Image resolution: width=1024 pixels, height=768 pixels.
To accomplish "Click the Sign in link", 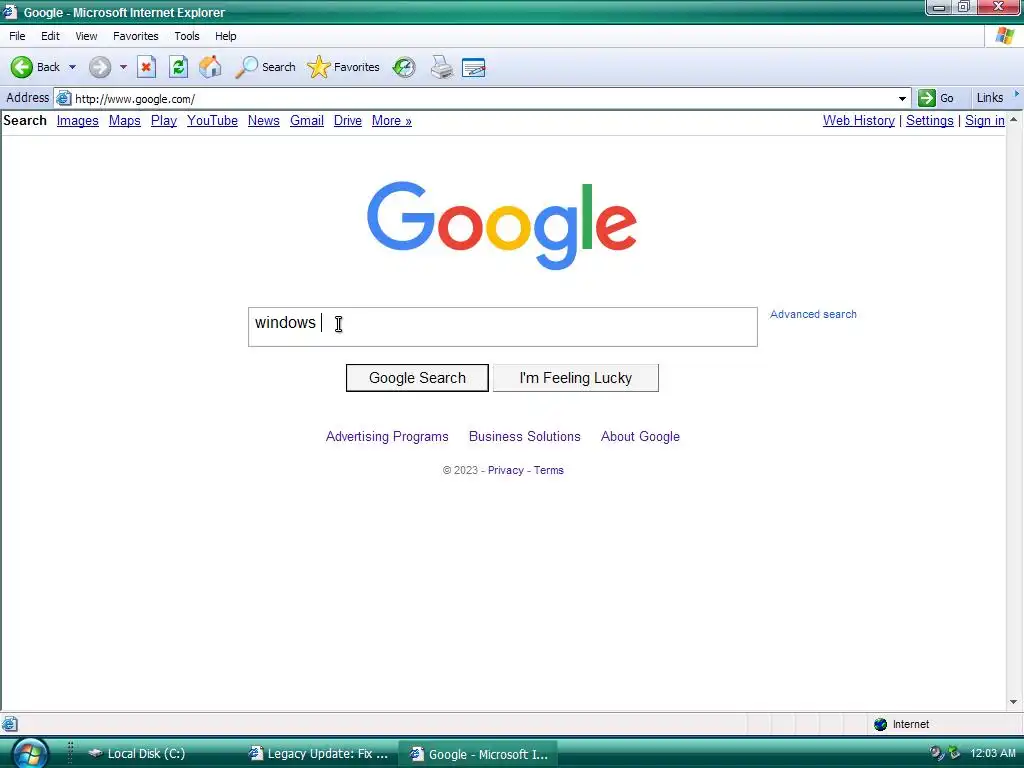I will coord(985,121).
